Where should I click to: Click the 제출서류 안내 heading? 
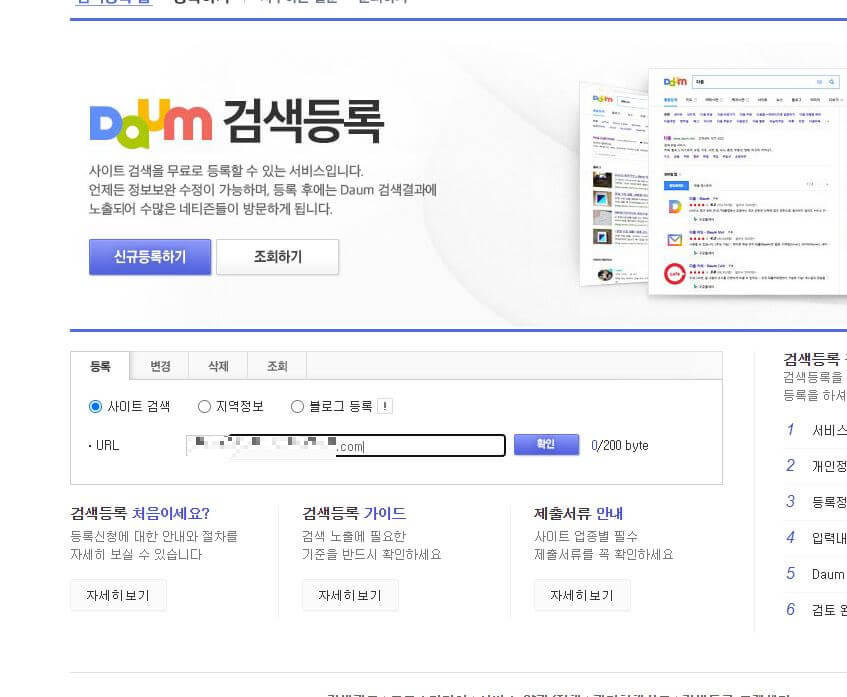(579, 513)
